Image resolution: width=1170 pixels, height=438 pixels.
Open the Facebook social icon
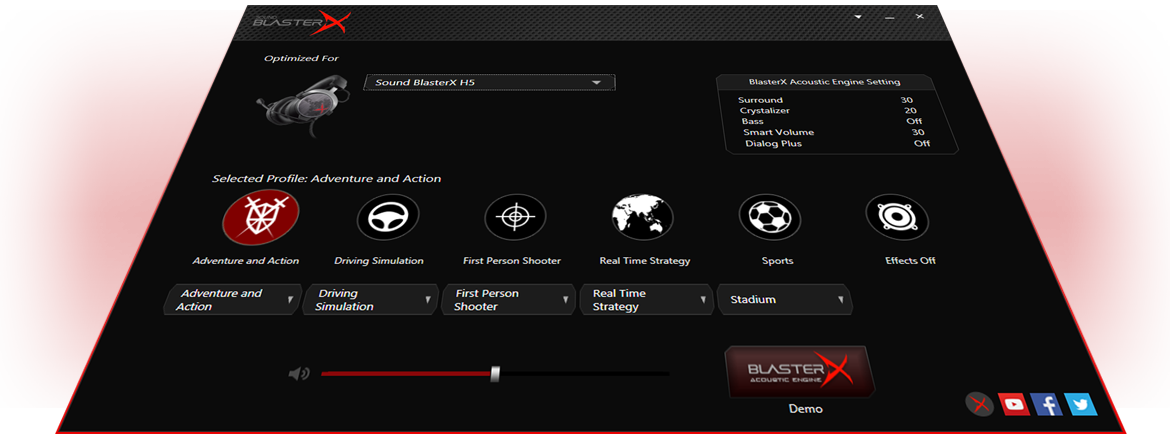(1046, 404)
